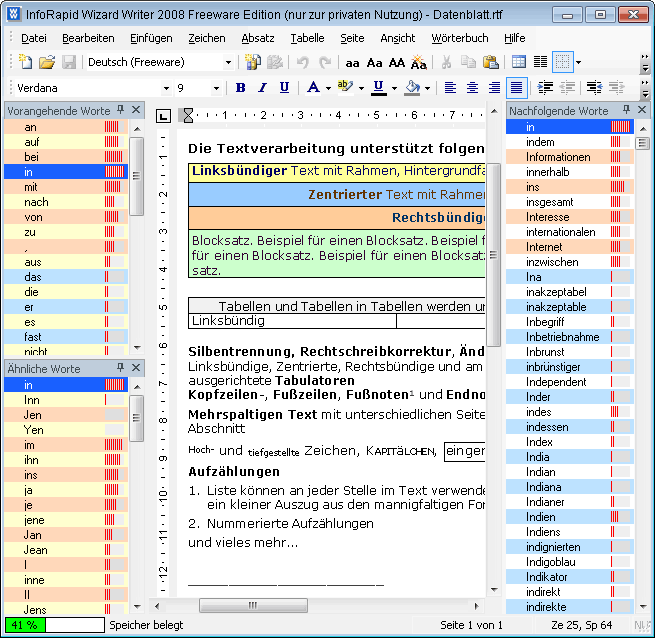Open the font size dropdown
Screen dimensions: 655x638
click(216, 89)
